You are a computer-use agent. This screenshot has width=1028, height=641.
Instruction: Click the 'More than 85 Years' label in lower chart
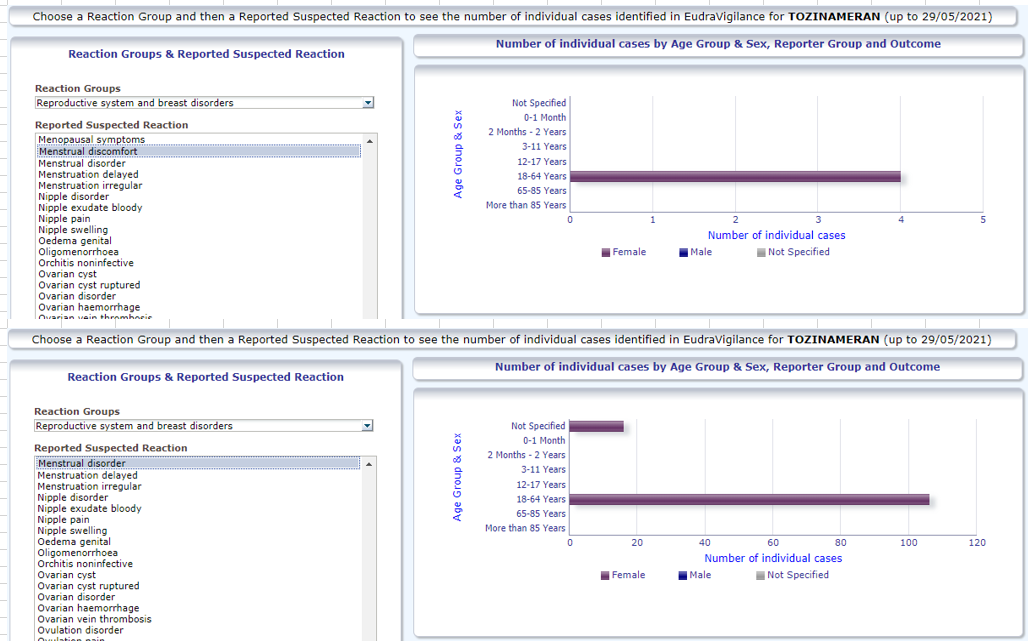(525, 528)
